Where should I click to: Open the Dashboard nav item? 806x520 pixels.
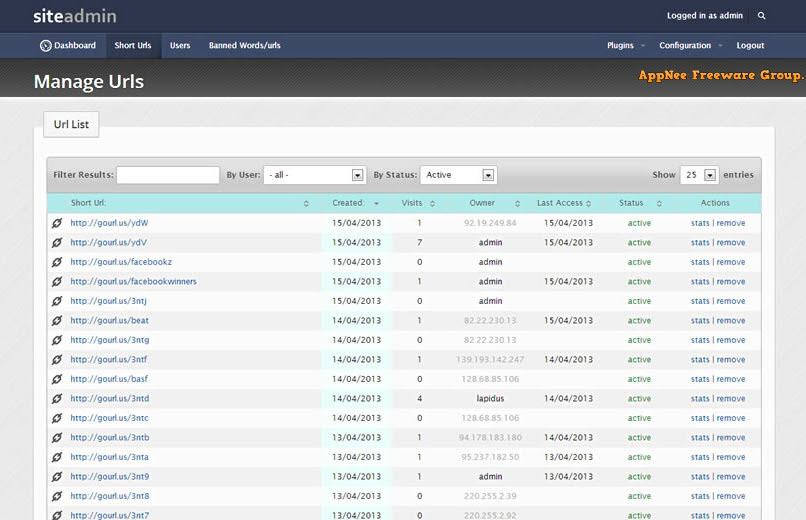68,46
